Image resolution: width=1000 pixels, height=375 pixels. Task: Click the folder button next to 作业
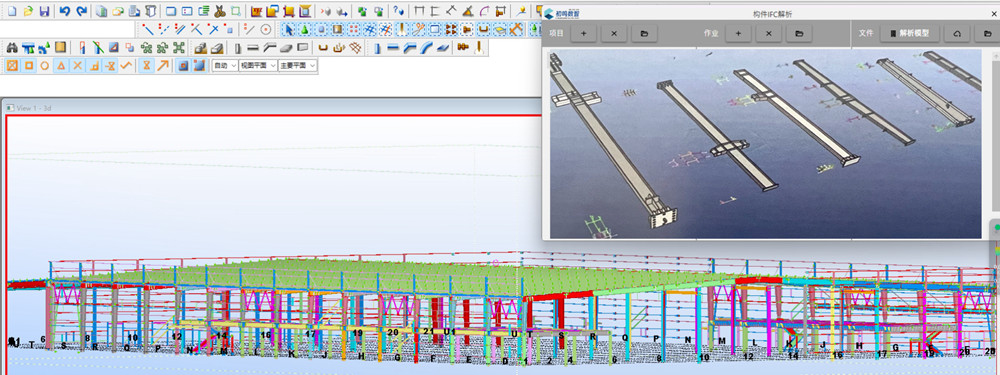pos(799,33)
